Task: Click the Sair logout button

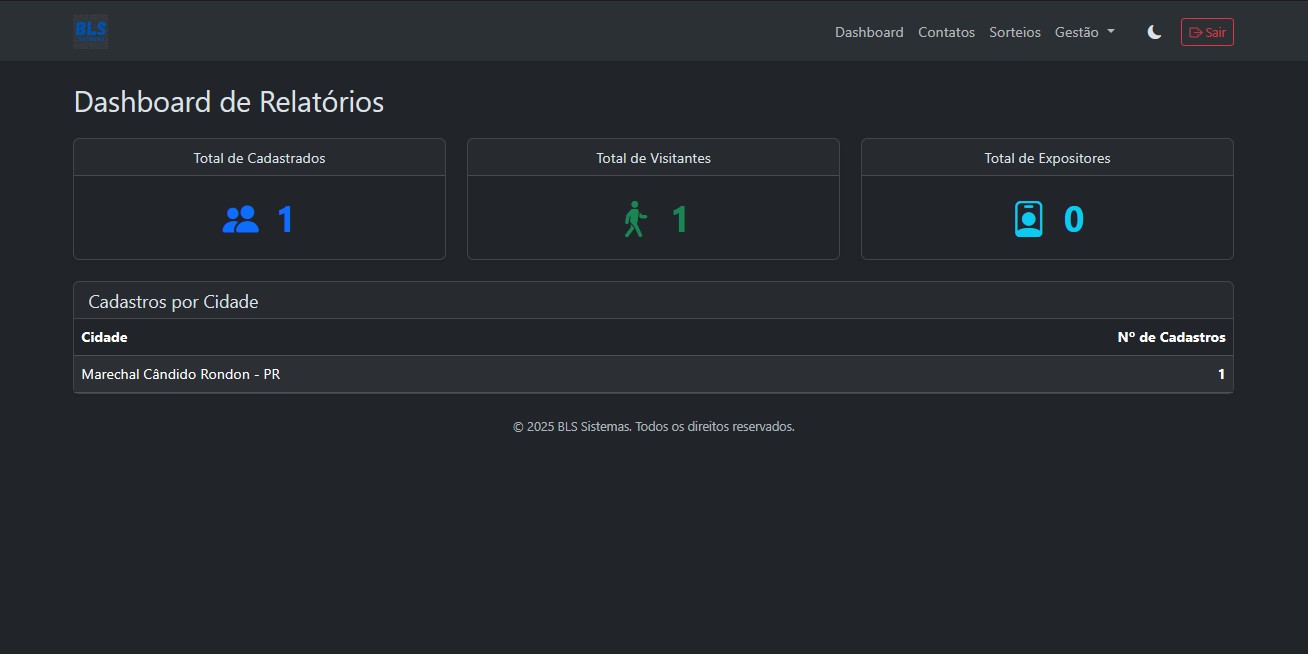Action: [x=1207, y=32]
